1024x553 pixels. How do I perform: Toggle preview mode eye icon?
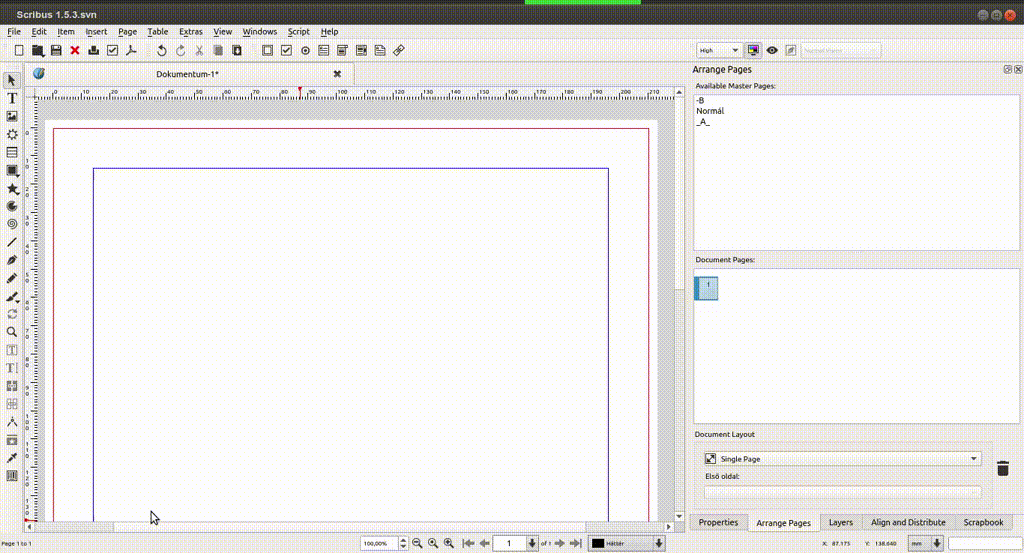tap(772, 50)
